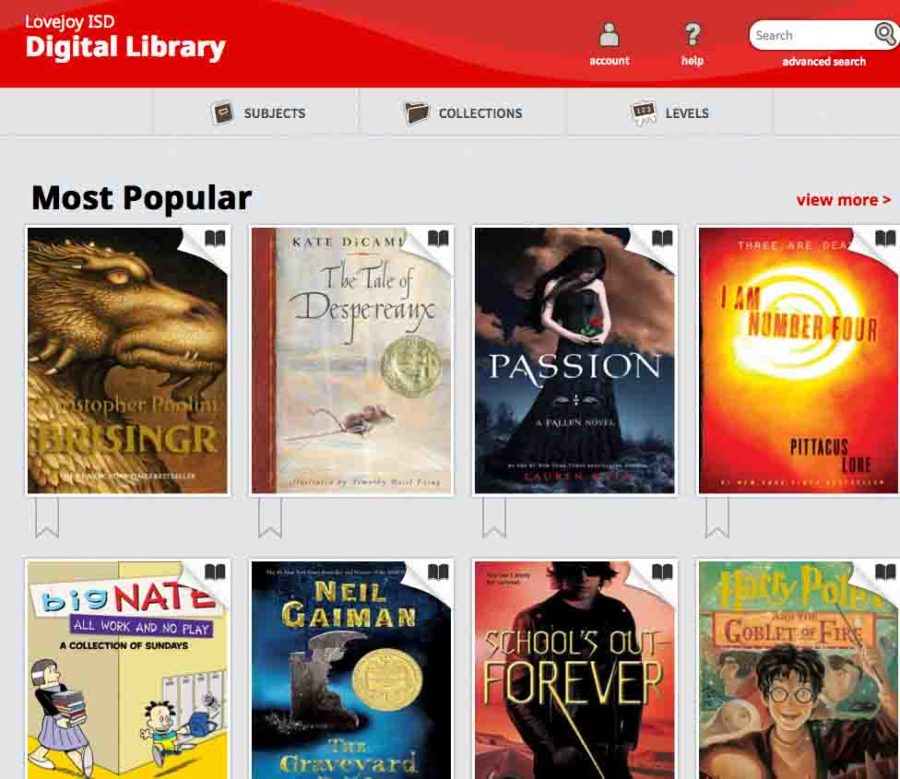Open the Subjects menu

(258, 113)
